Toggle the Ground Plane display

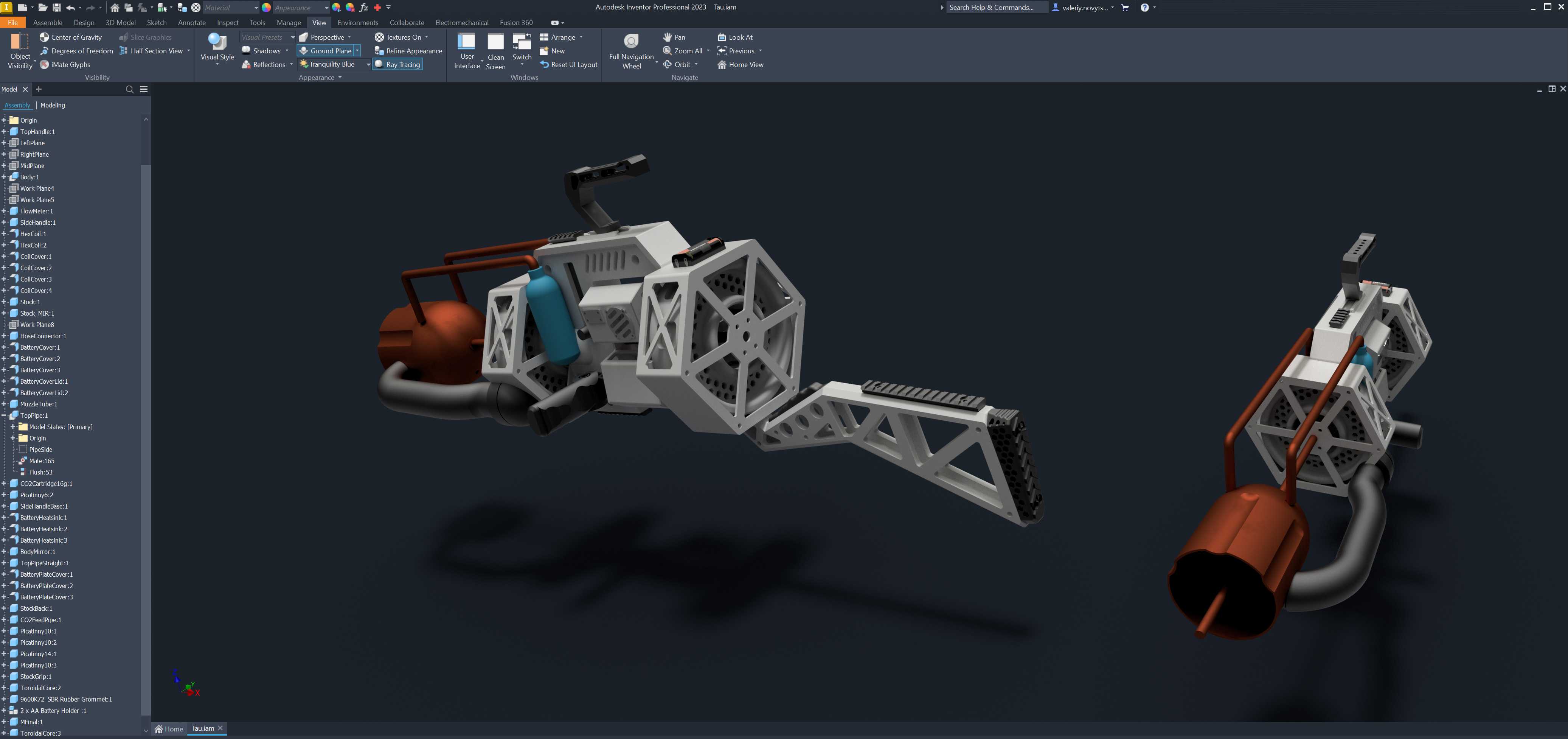pos(326,51)
